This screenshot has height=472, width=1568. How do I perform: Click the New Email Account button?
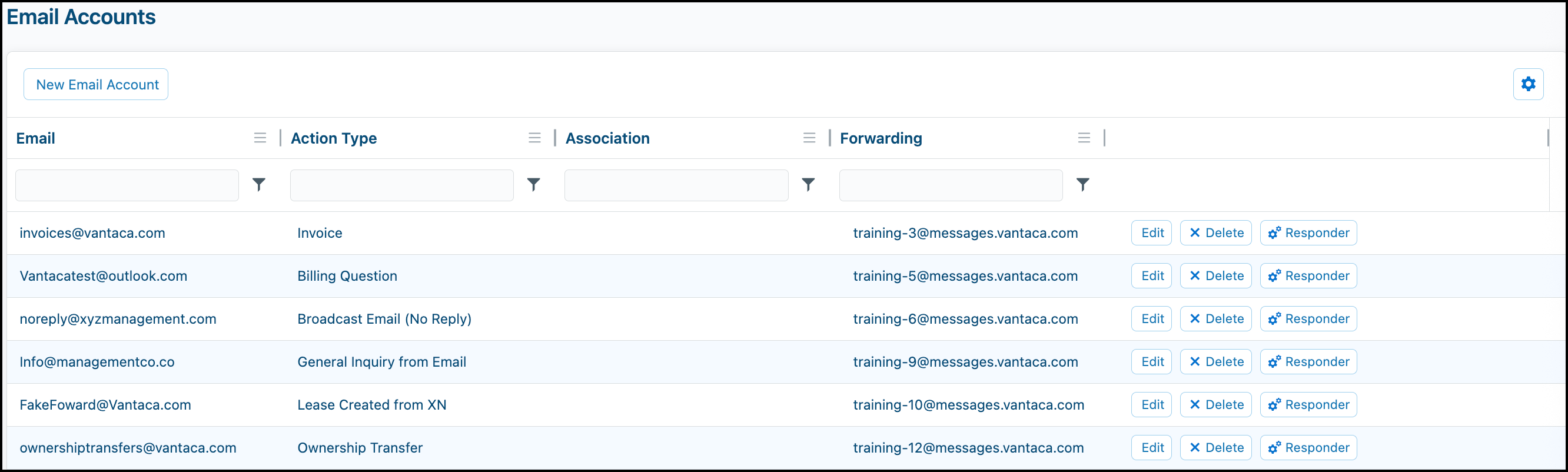[96, 85]
